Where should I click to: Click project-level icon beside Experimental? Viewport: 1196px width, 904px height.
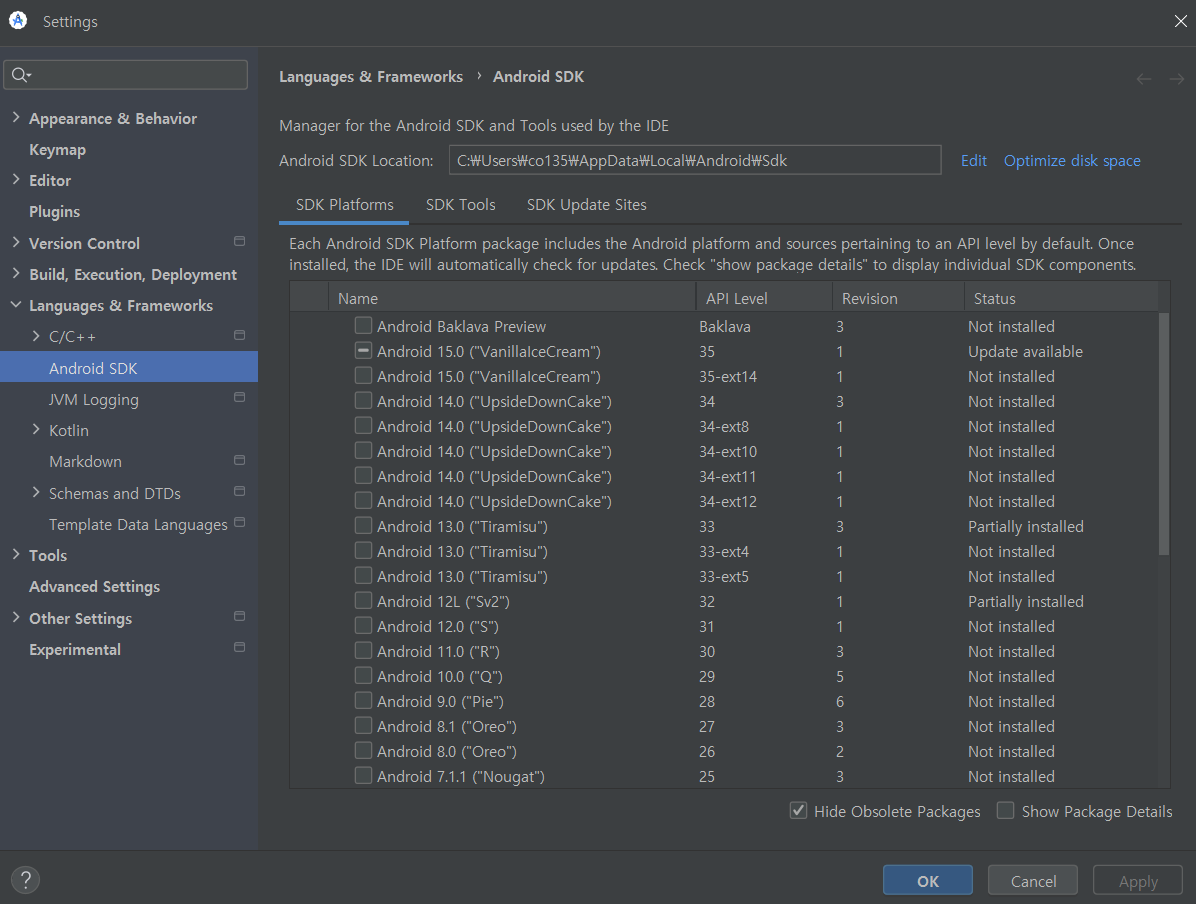(240, 648)
